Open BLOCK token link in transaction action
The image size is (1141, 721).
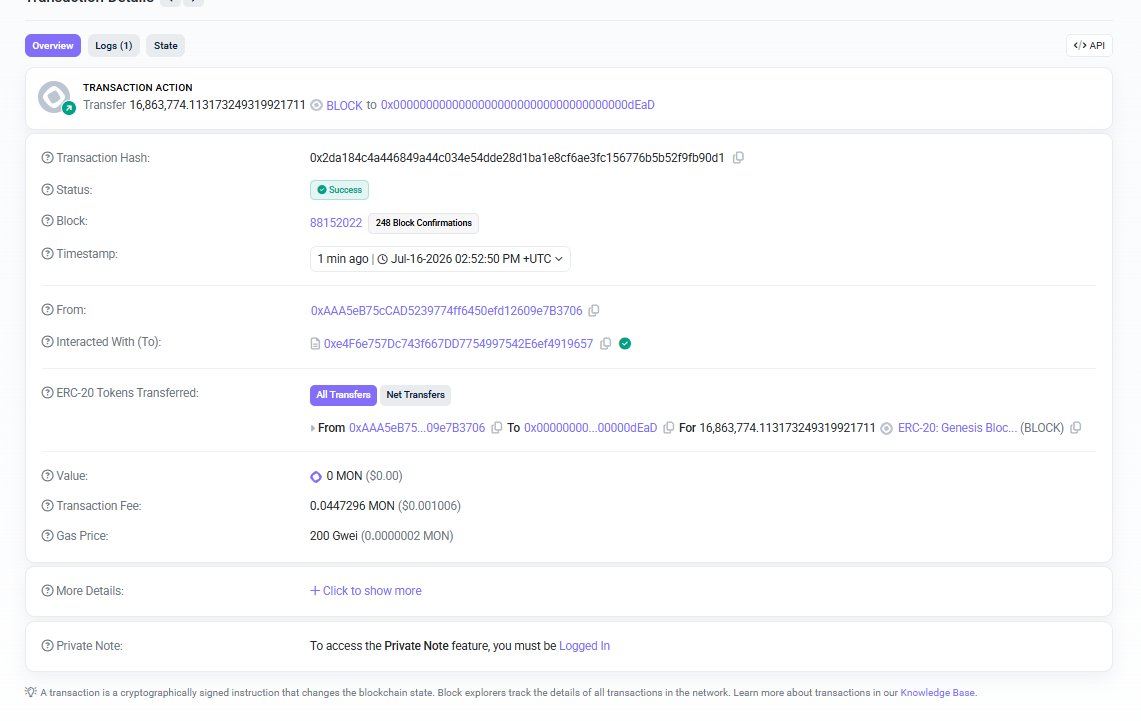click(344, 105)
